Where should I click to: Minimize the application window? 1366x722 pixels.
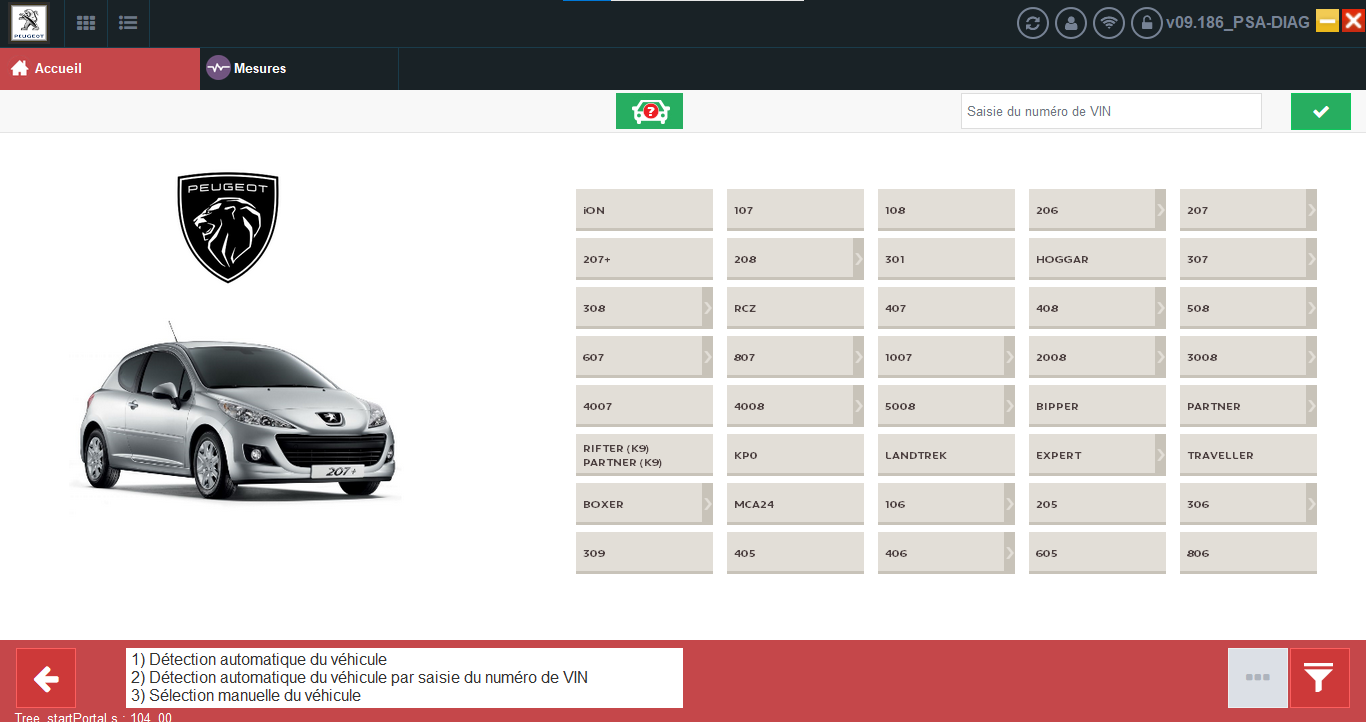coord(1327,21)
